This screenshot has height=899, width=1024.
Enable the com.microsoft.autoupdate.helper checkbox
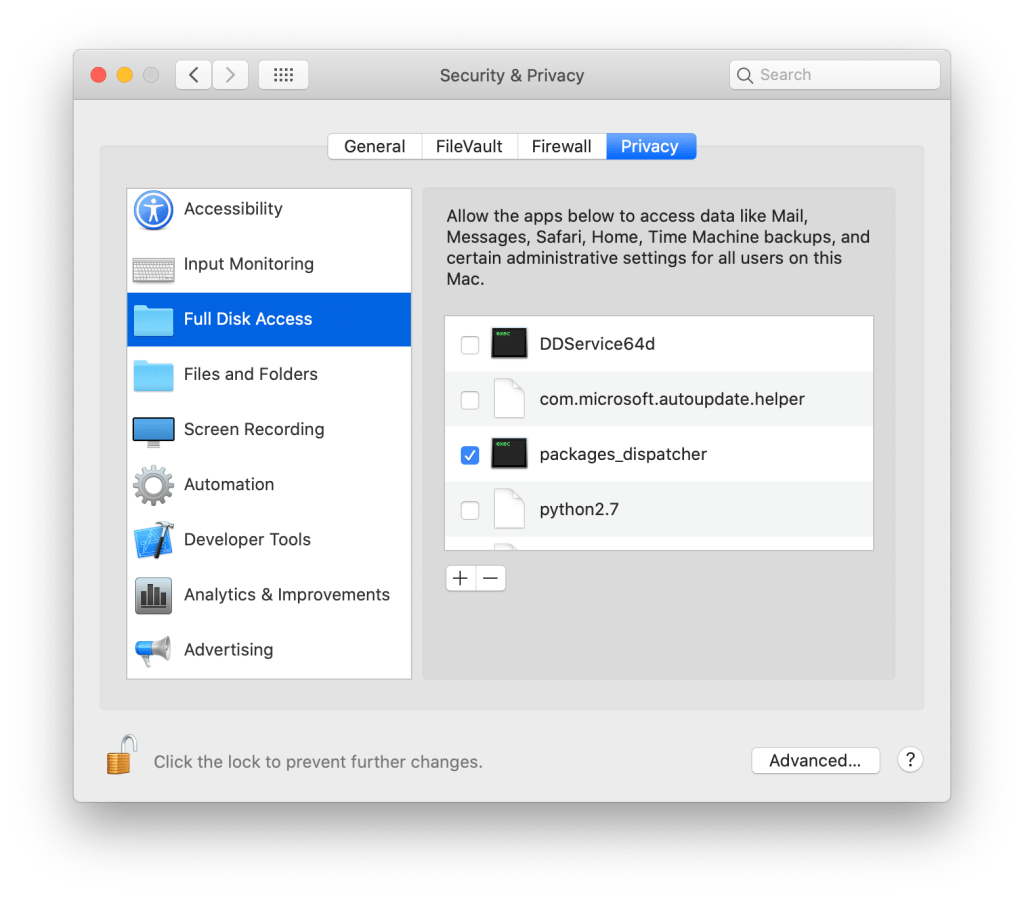click(470, 400)
